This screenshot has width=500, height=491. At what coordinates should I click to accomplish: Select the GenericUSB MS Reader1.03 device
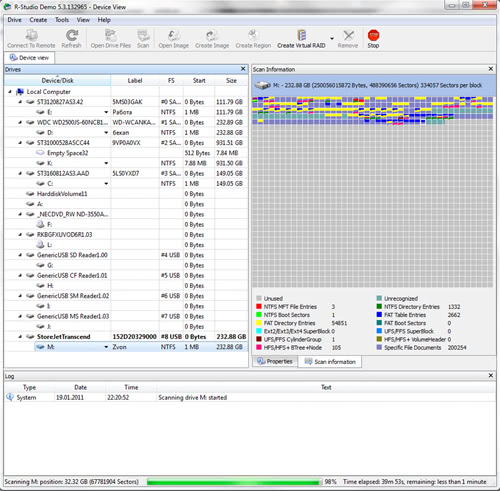[x=73, y=316]
